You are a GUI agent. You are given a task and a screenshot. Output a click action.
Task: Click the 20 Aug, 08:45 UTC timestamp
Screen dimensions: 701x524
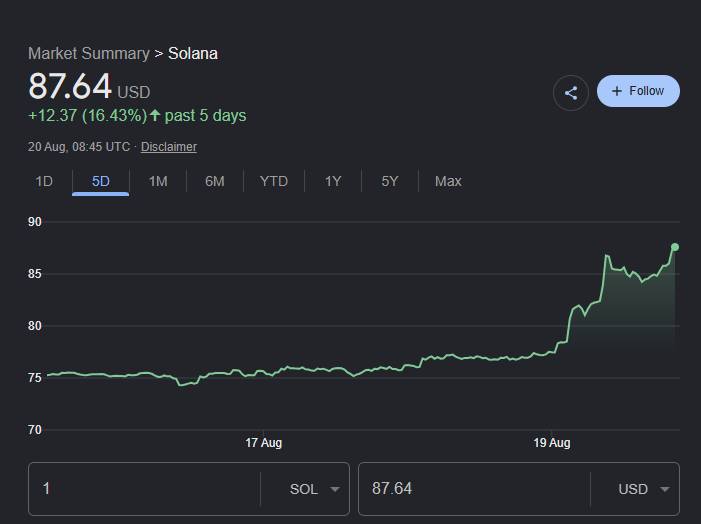tap(79, 147)
